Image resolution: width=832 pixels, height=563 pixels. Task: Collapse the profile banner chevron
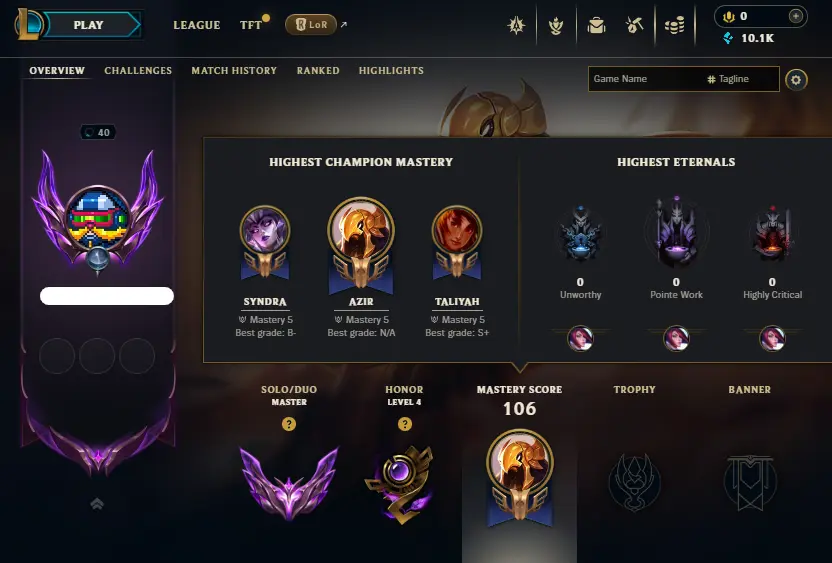coord(97,503)
